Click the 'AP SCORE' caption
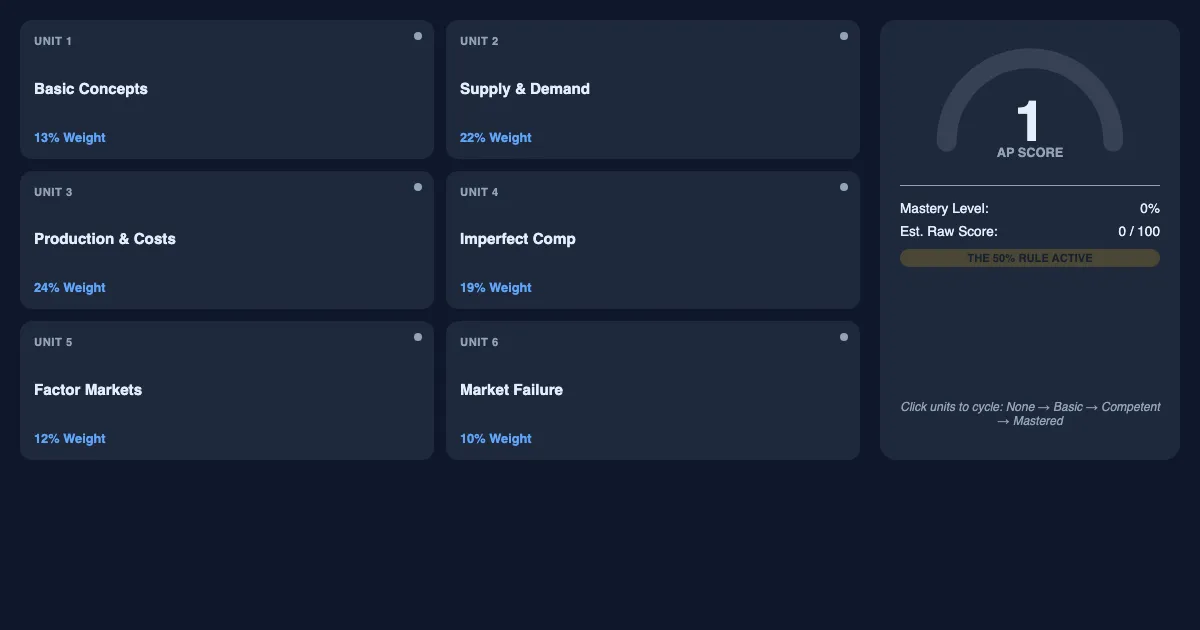 pos(1030,153)
